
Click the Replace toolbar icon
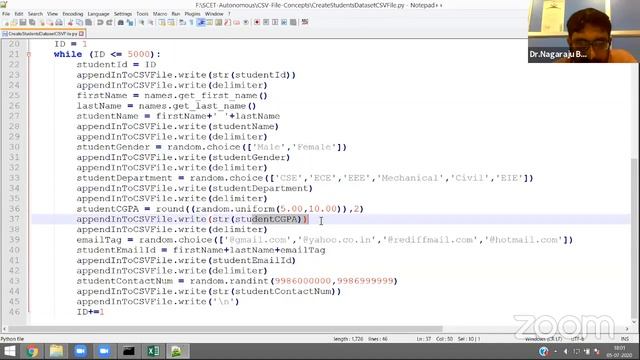click(130, 22)
